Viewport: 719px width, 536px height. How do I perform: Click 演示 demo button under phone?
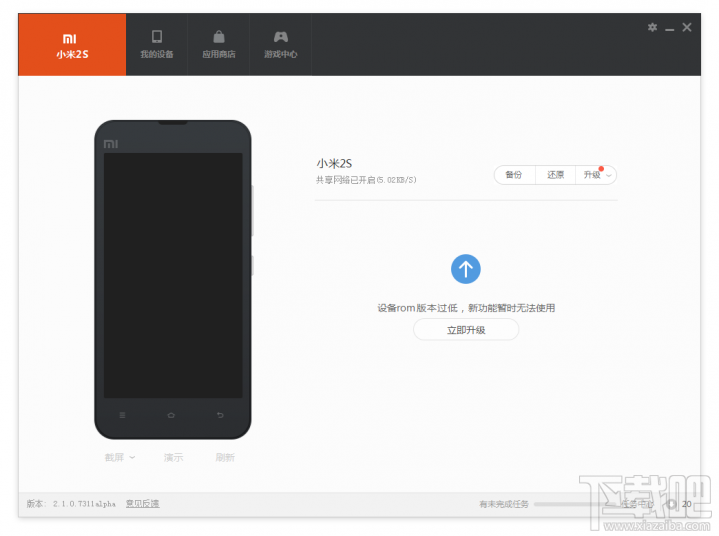[x=173, y=457]
